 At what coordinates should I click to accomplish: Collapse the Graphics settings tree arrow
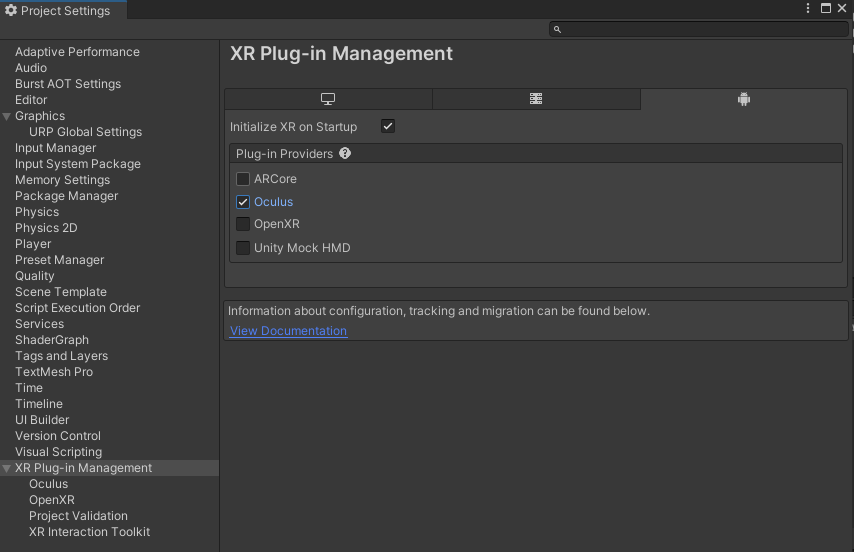[7, 116]
